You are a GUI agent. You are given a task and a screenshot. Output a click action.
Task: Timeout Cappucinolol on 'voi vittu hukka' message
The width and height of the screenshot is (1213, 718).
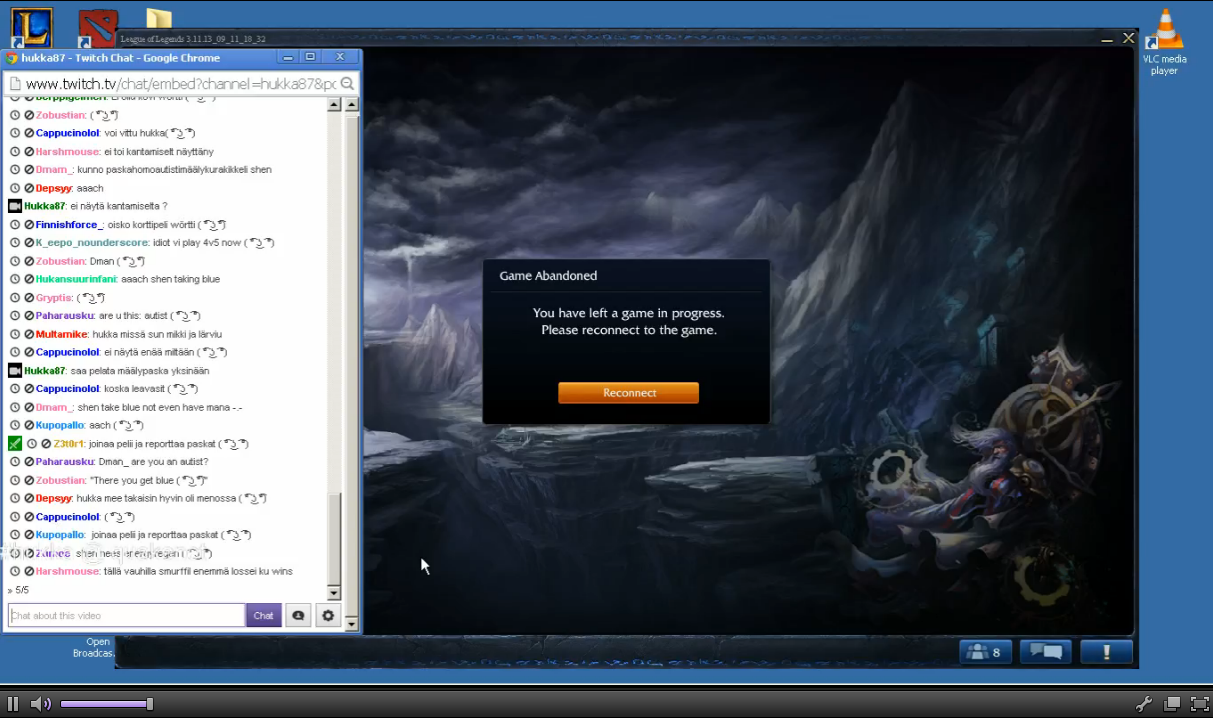pyautogui.click(x=15, y=133)
